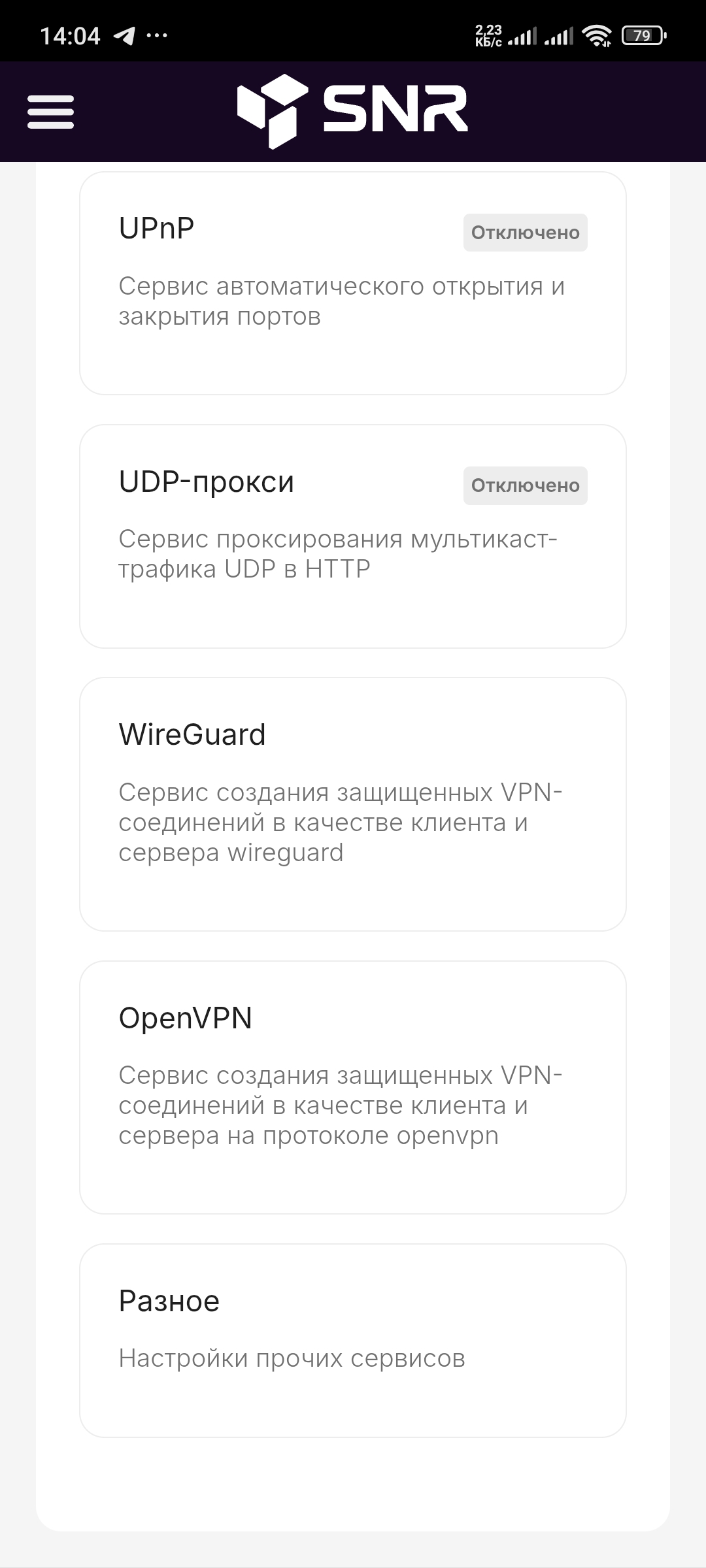Click UPnP's Отключено status badge
This screenshot has height=1568, width=706.
point(525,233)
